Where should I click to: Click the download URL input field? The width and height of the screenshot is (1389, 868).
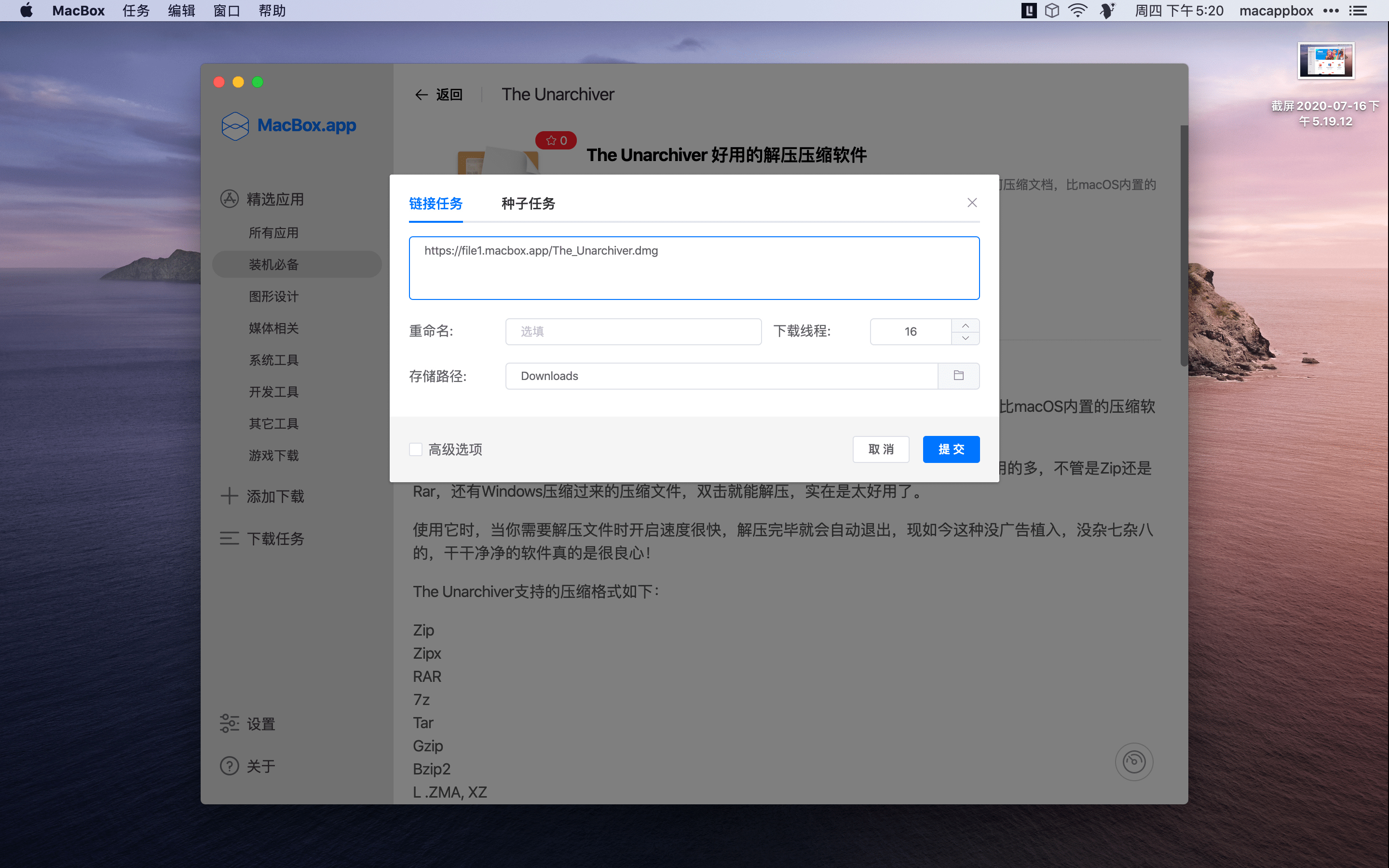point(694,268)
